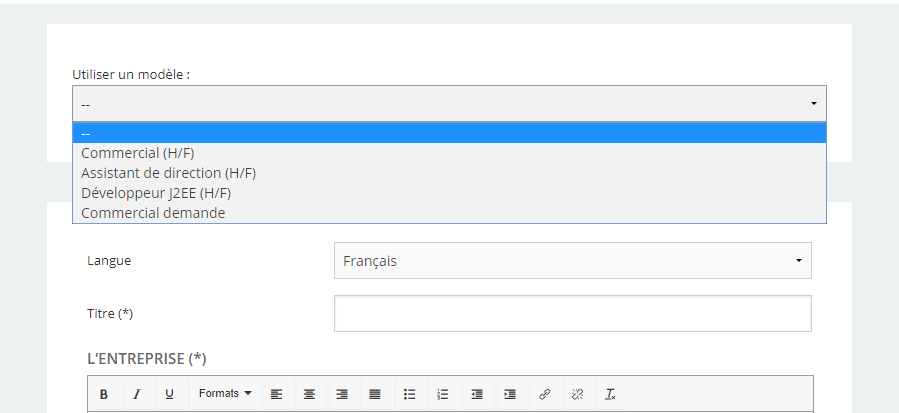Click the Titre (*) field label
The height and width of the screenshot is (413, 899).
point(110,314)
